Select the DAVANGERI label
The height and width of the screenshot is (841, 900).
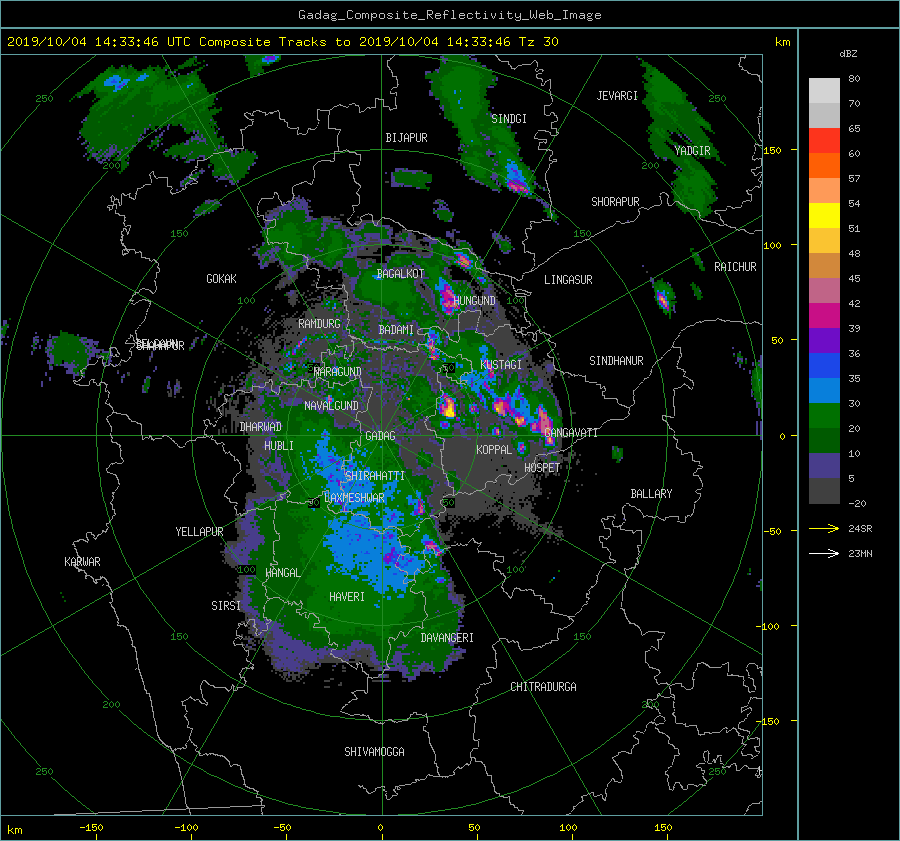point(447,638)
